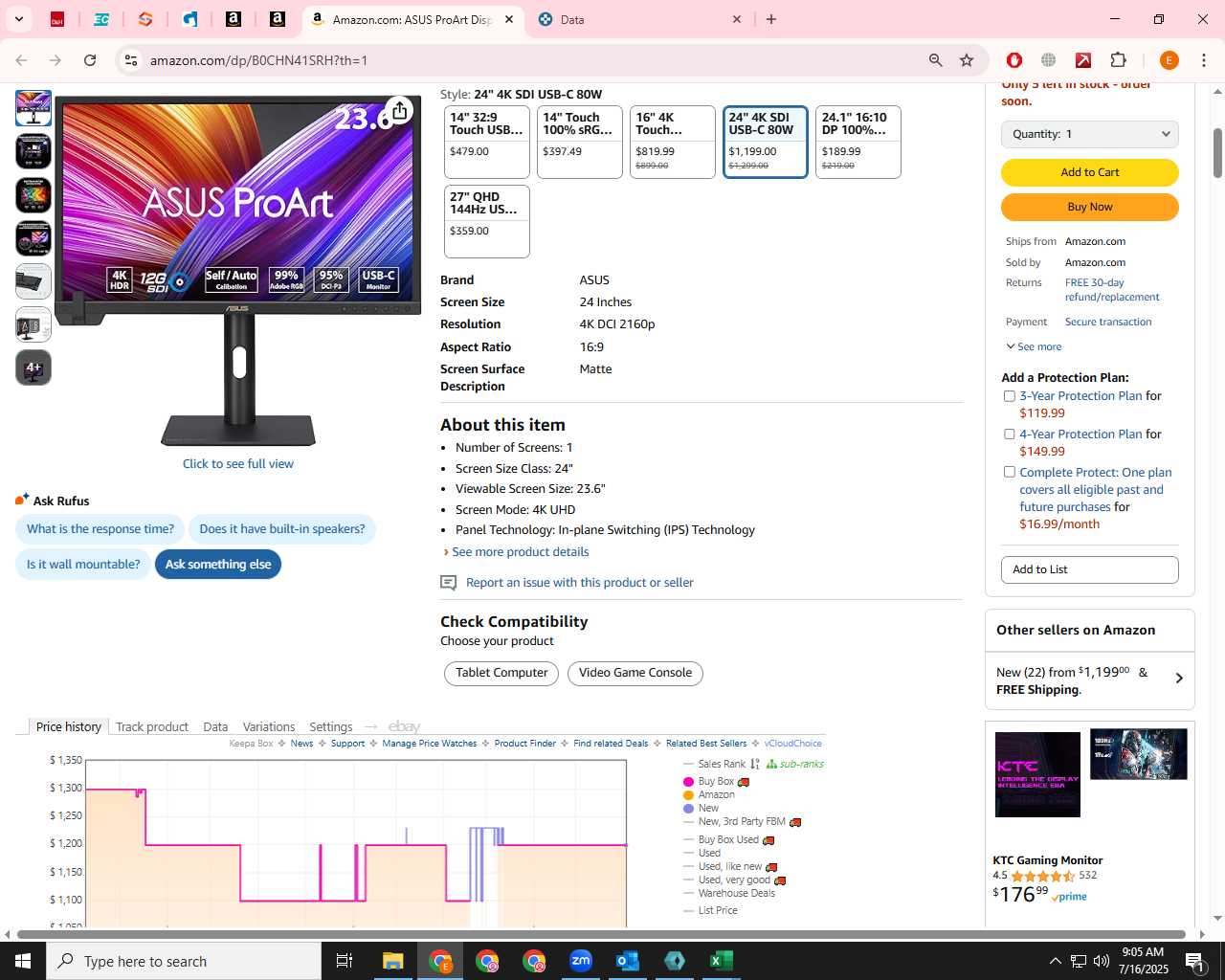
Task: Close the Amazon ASUS ProArt tab
Action: point(509,19)
